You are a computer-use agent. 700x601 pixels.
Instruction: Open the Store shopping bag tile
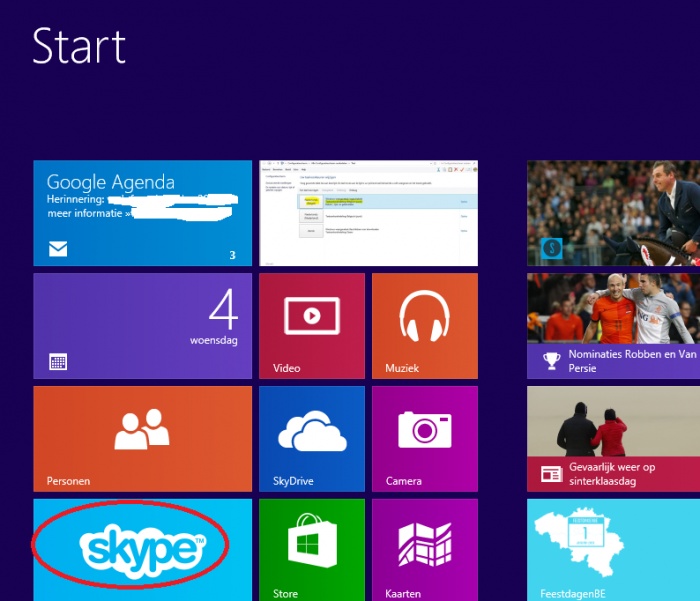[x=312, y=550]
